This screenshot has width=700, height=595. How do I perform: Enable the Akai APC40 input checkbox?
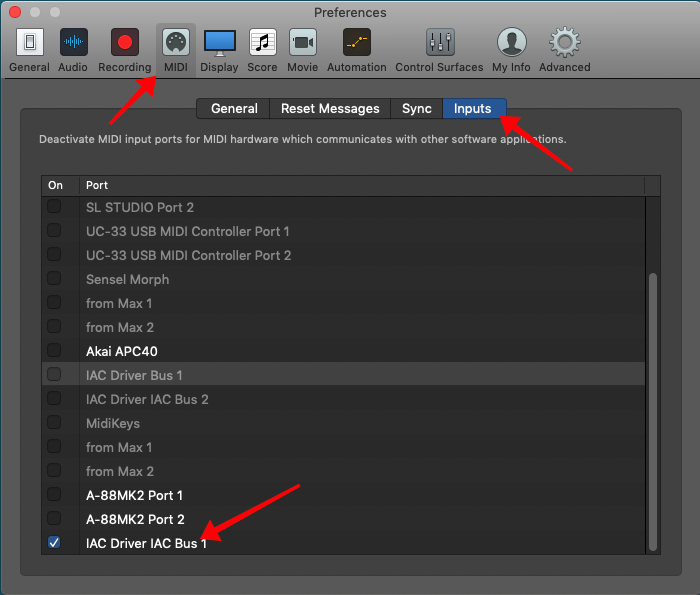[54, 350]
